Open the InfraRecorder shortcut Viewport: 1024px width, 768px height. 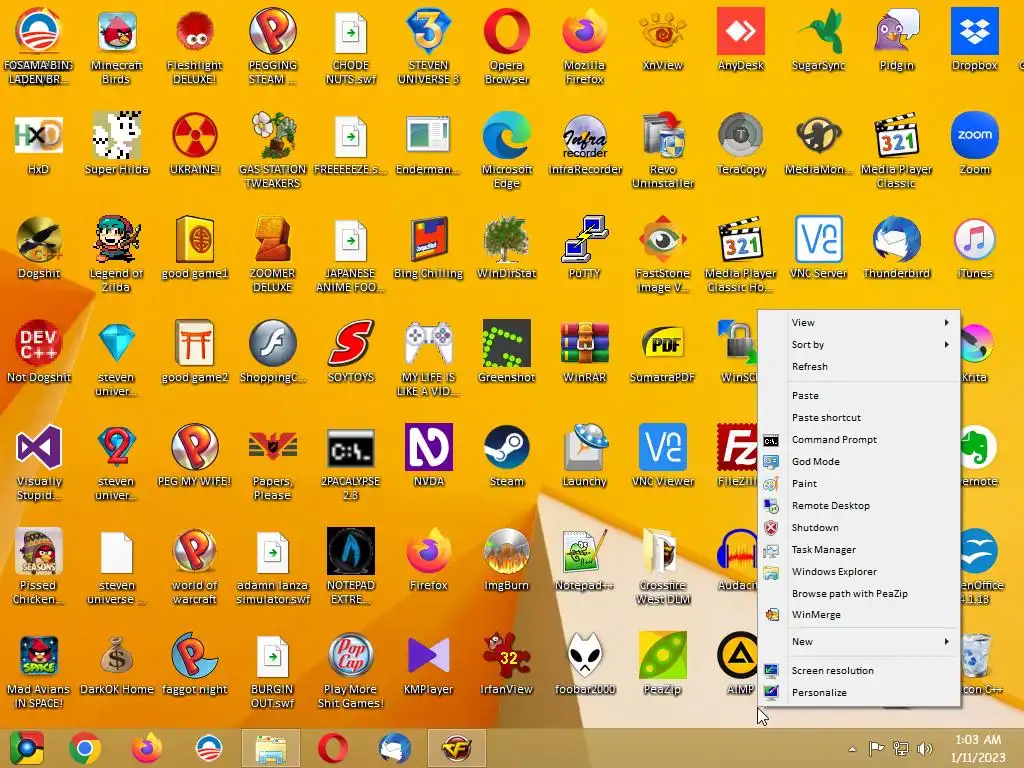tap(584, 144)
